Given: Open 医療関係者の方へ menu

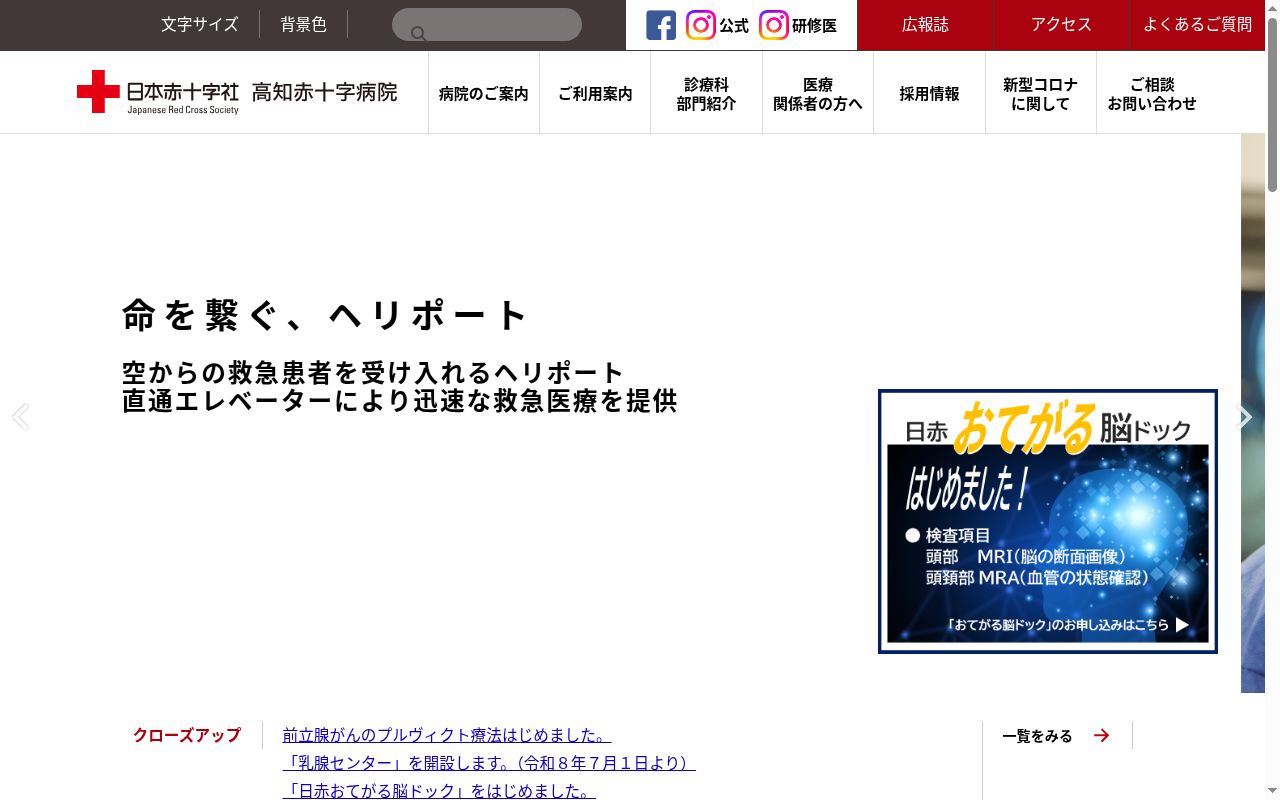Looking at the screenshot, I should coord(818,93).
